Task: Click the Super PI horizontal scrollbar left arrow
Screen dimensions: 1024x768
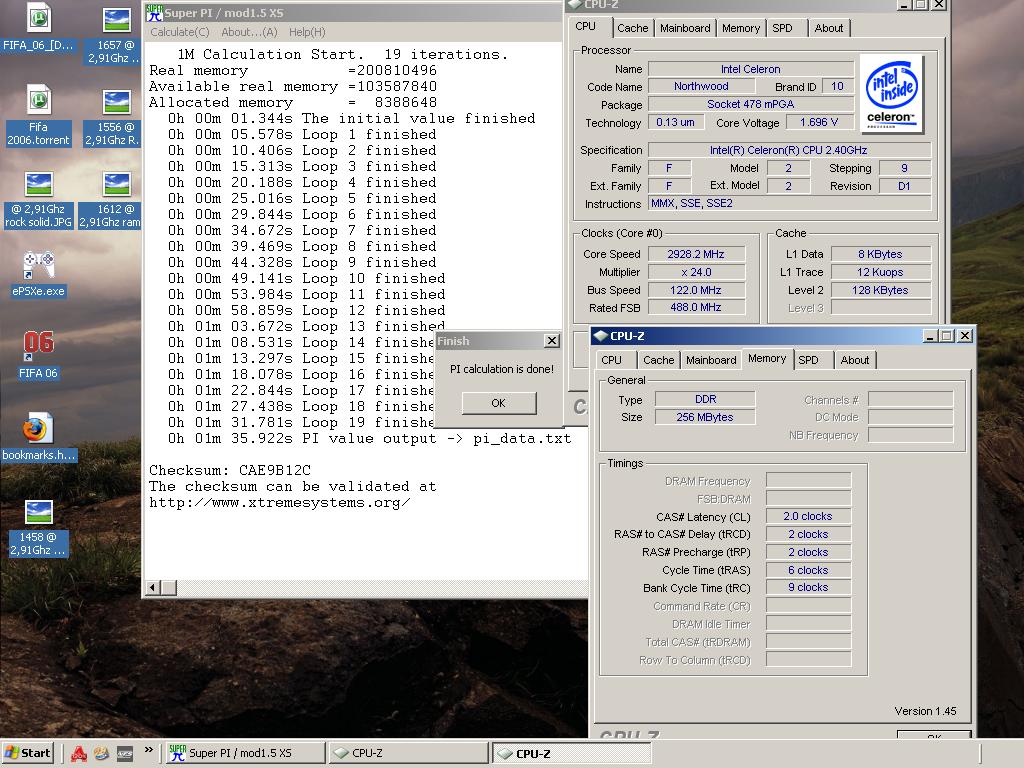Action: click(154, 587)
